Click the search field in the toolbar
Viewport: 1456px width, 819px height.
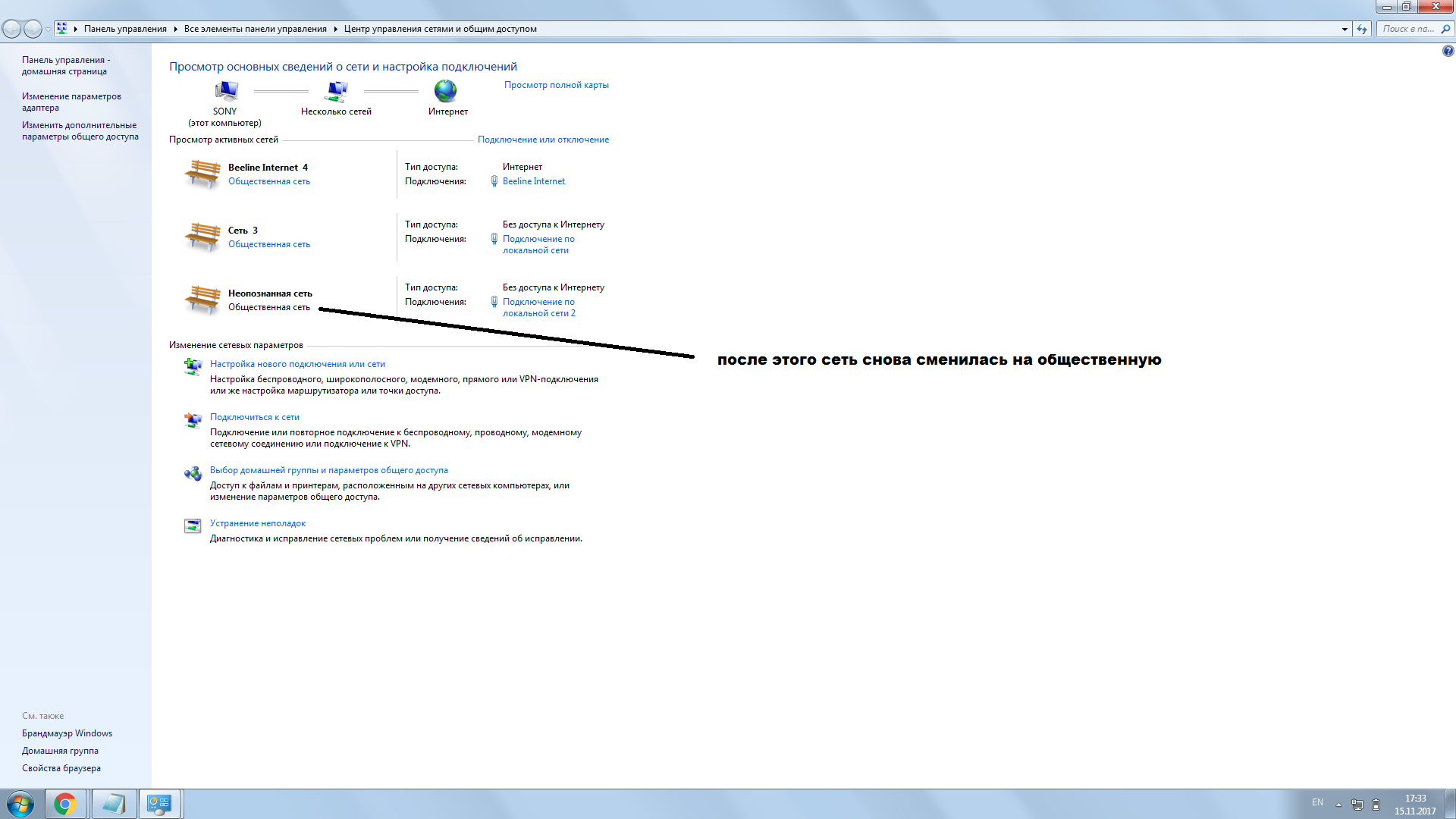click(1407, 29)
